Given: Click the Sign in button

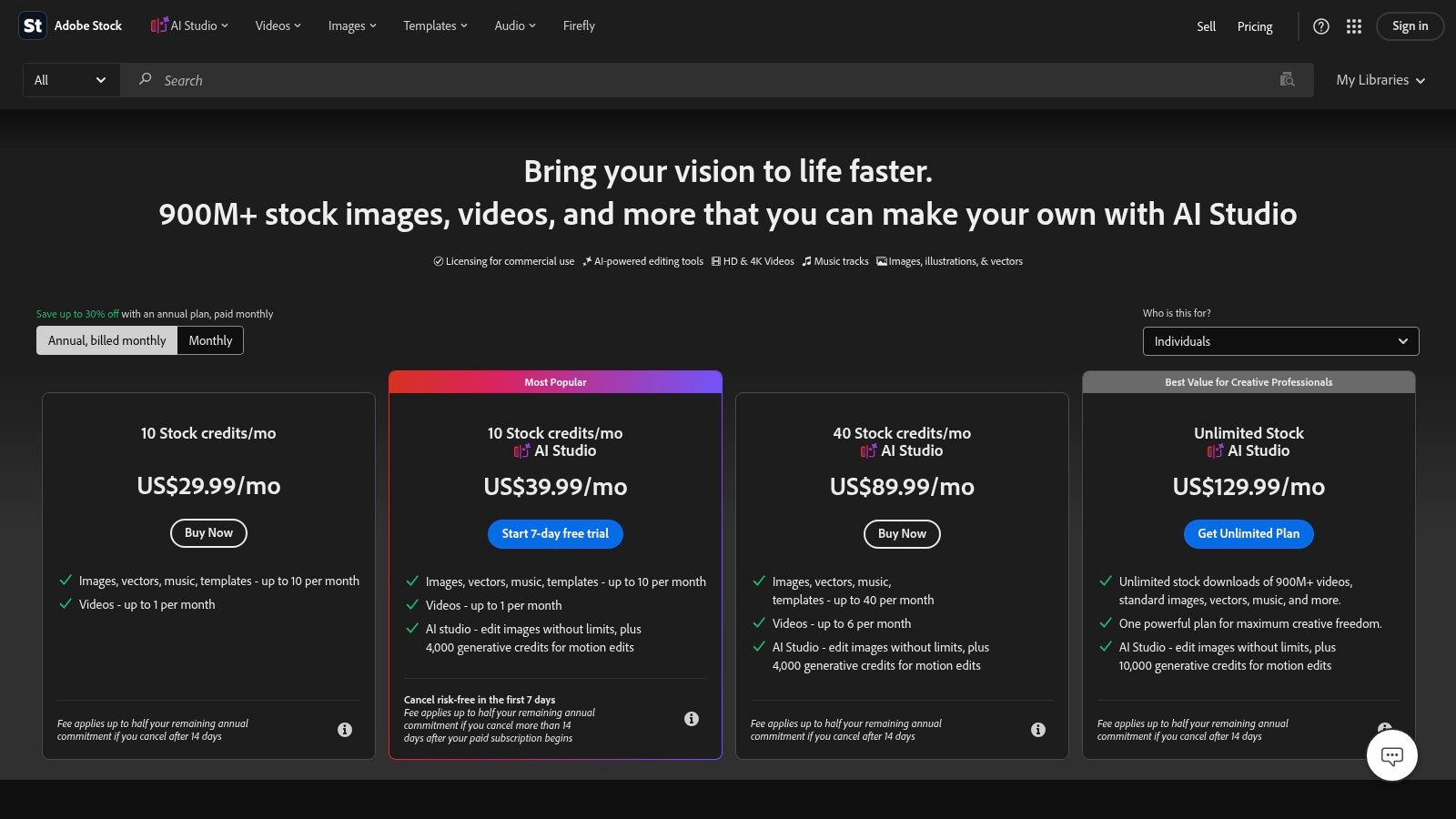Looking at the screenshot, I should 1410,25.
